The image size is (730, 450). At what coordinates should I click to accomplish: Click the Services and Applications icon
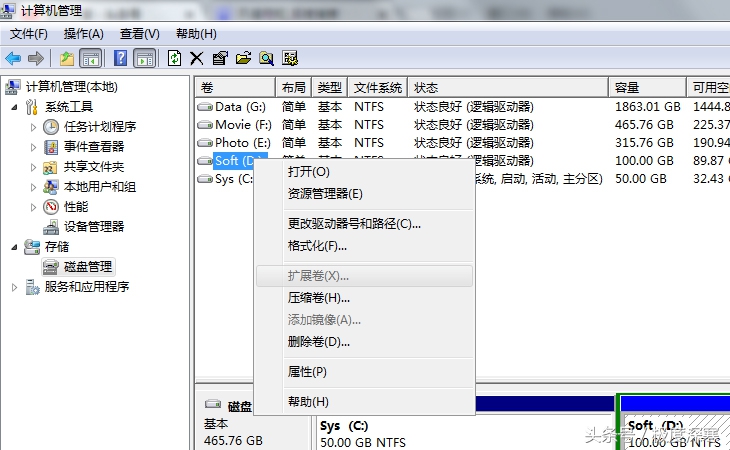click(x=32, y=287)
